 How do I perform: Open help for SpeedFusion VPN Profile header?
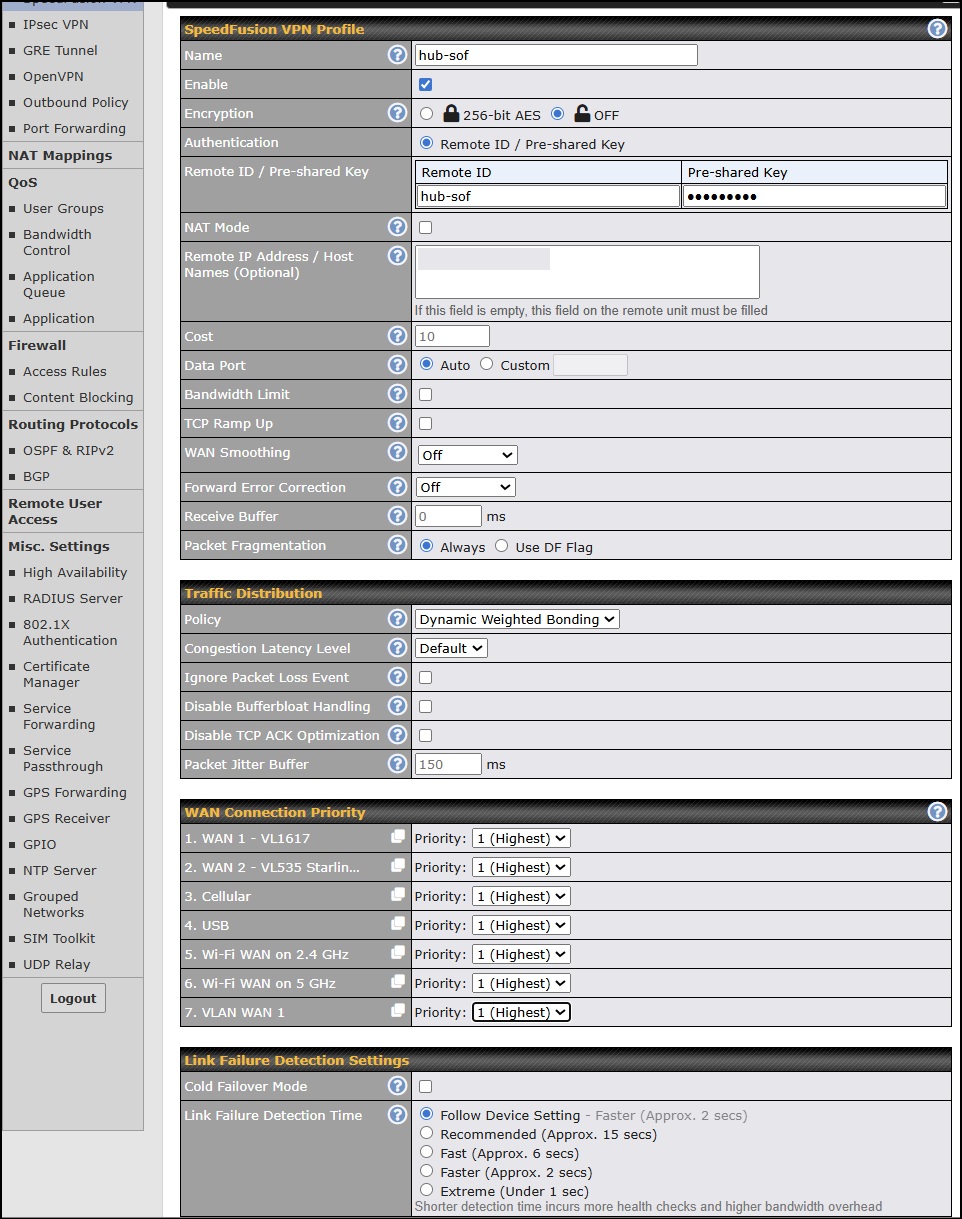click(937, 29)
